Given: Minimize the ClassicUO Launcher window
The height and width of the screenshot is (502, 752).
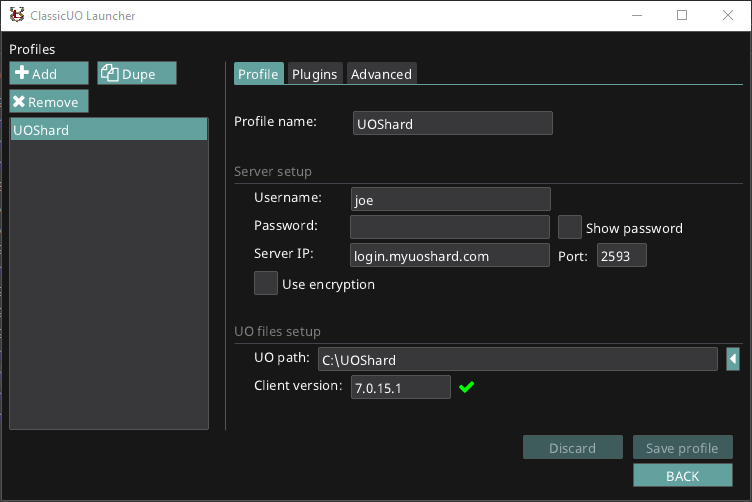Looking at the screenshot, I should point(637,15).
